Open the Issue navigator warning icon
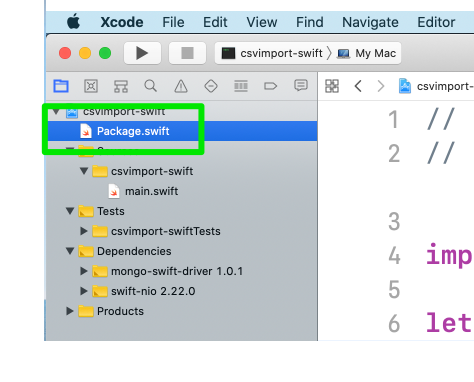 click(x=181, y=86)
